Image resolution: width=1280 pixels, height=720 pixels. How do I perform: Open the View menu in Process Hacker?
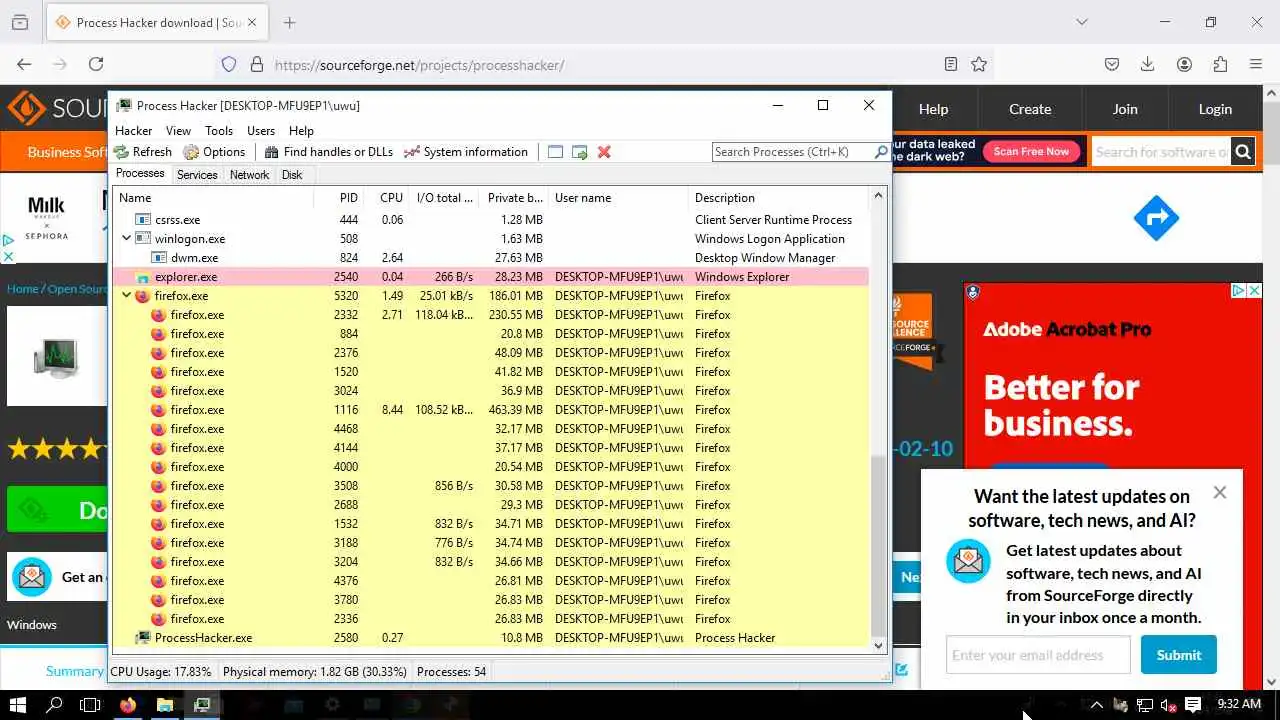[x=178, y=131]
